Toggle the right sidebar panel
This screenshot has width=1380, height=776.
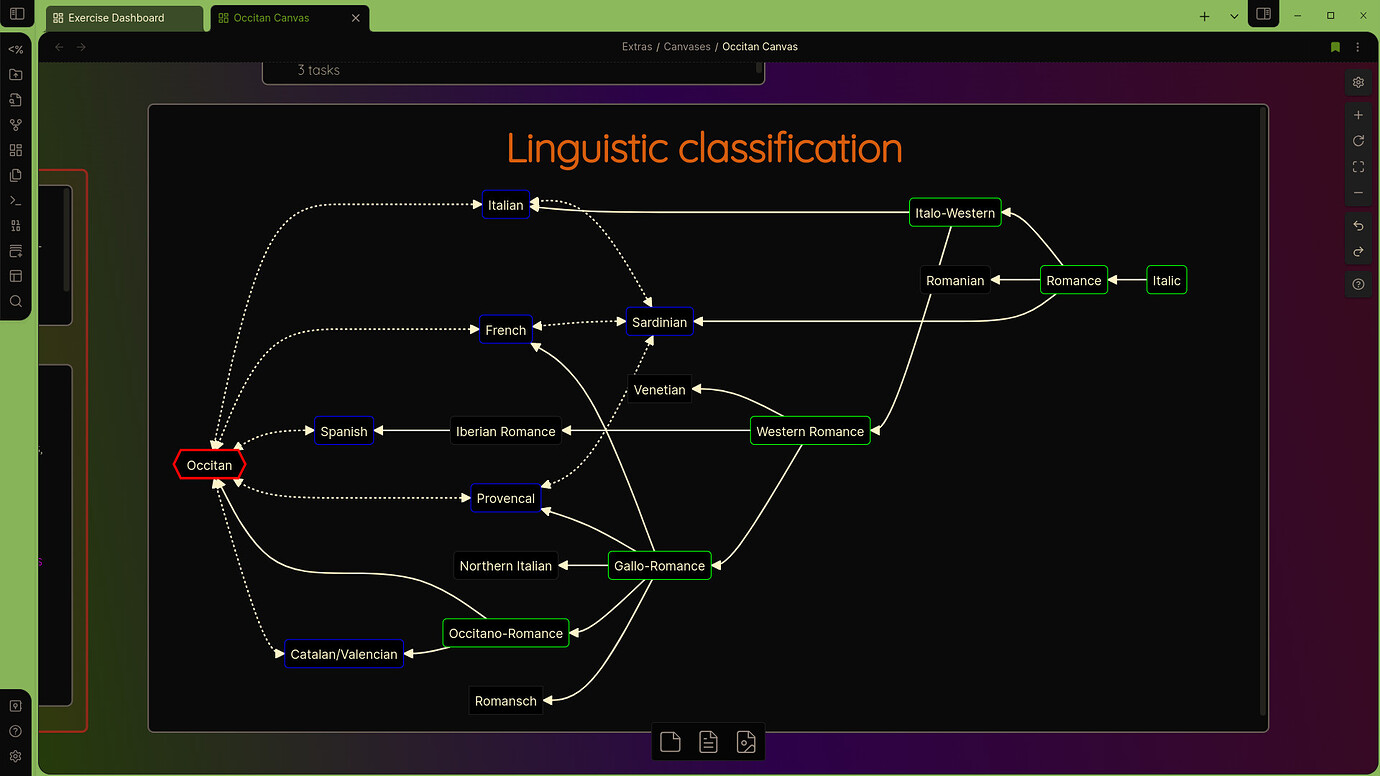point(1264,15)
